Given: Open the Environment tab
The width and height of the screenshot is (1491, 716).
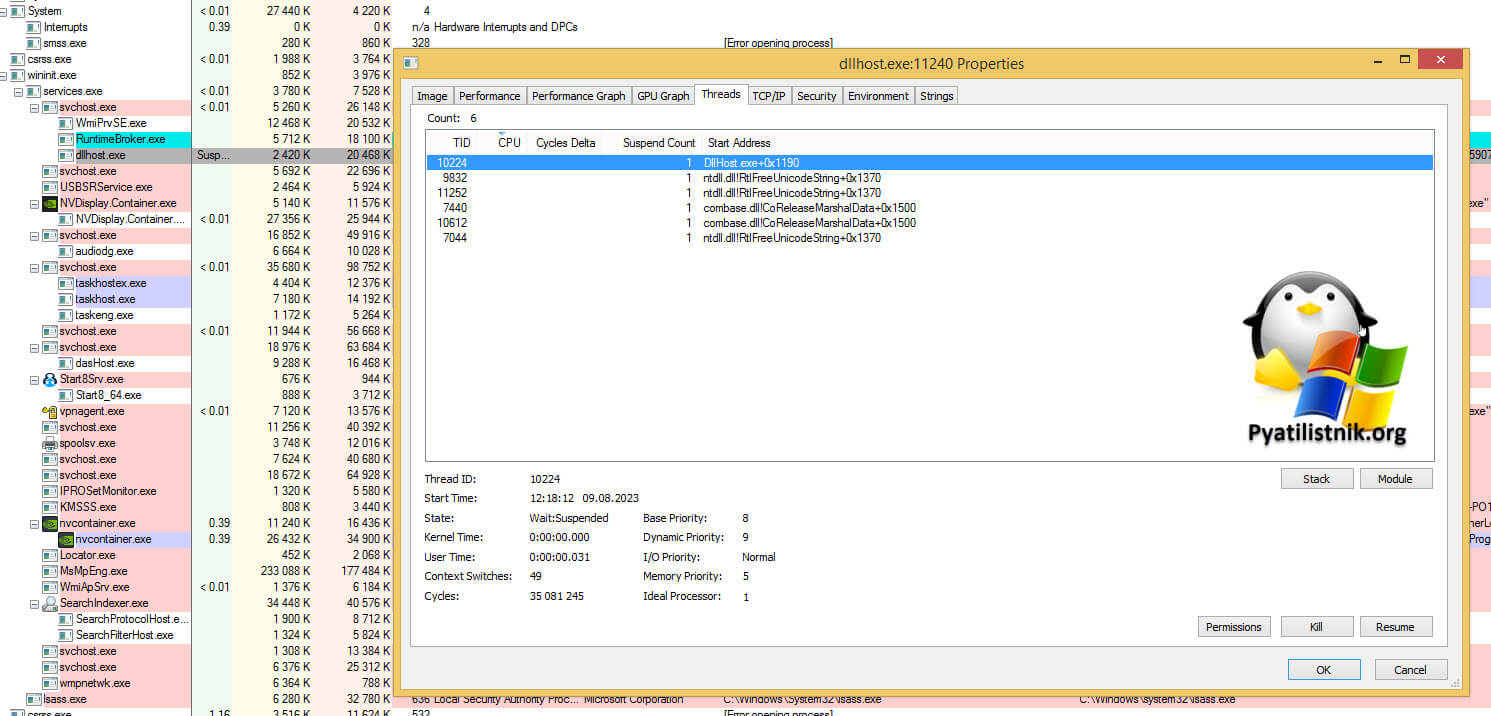Looking at the screenshot, I should [878, 96].
